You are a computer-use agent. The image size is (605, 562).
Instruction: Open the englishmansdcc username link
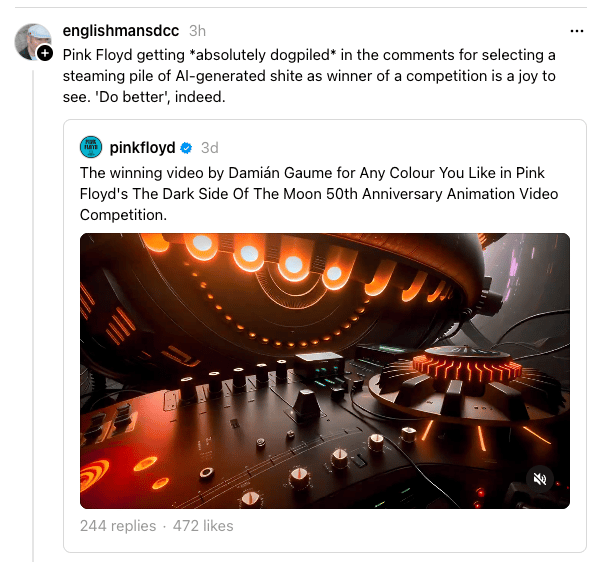click(121, 31)
